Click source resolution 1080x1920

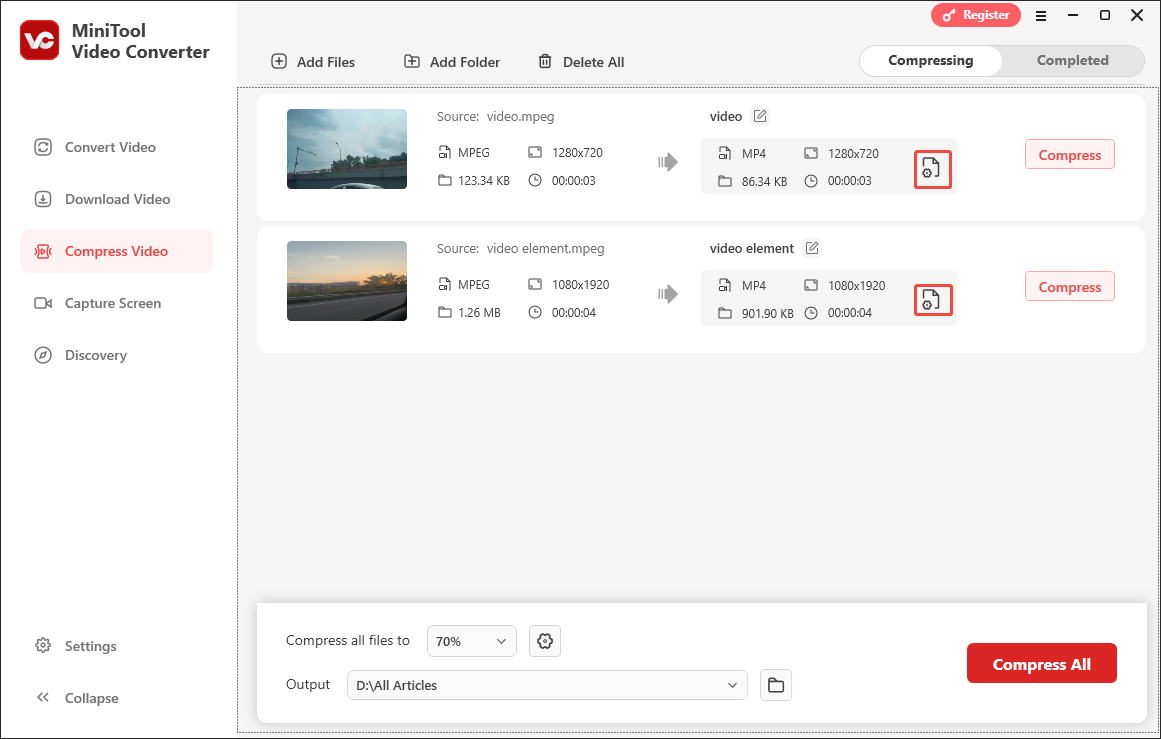[580, 284]
